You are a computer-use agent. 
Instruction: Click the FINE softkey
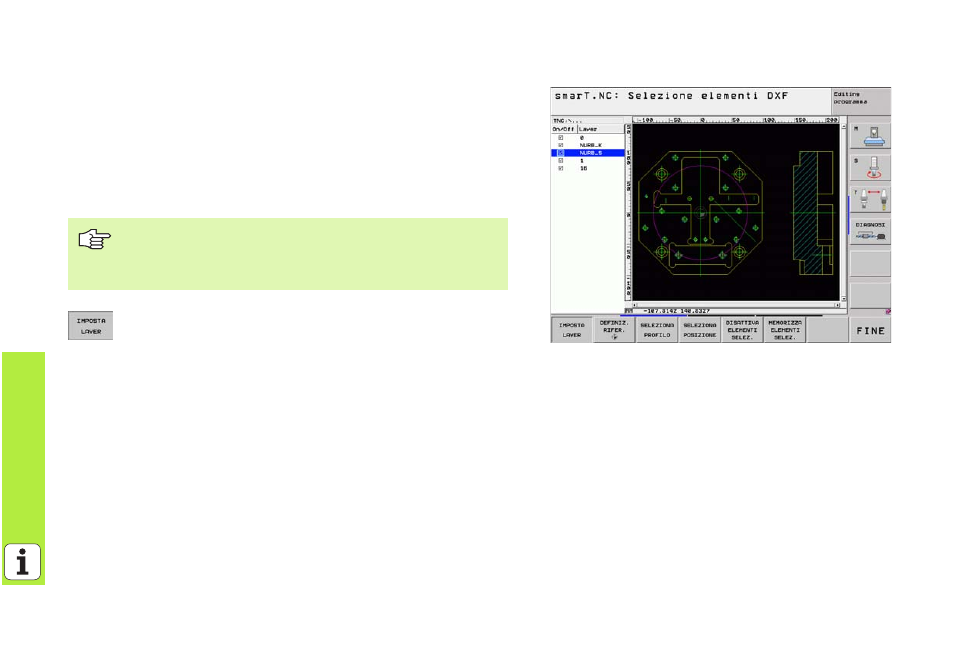tap(870, 330)
